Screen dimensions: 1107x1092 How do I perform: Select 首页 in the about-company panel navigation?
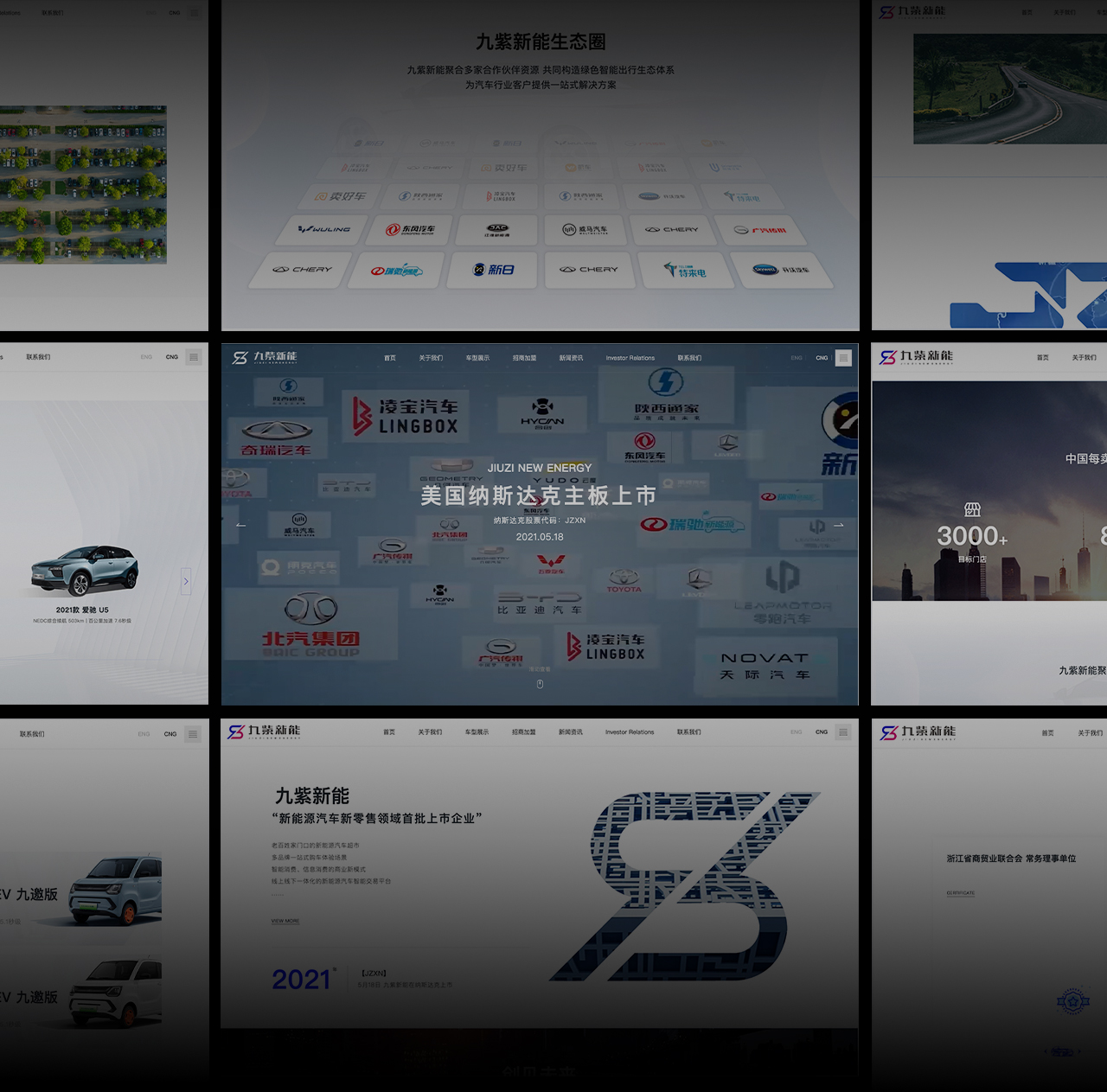point(389,732)
